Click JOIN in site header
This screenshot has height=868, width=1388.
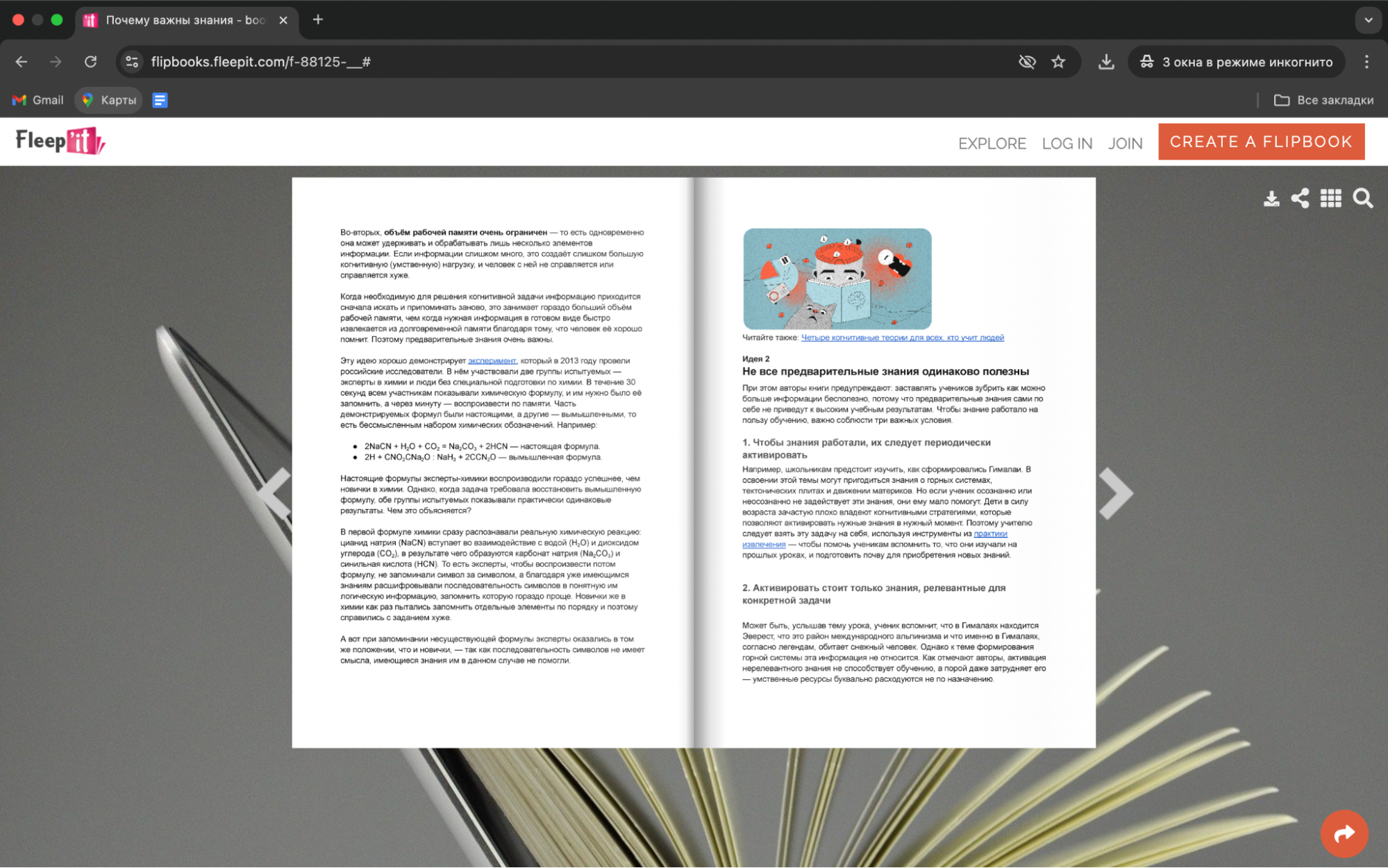(1125, 143)
